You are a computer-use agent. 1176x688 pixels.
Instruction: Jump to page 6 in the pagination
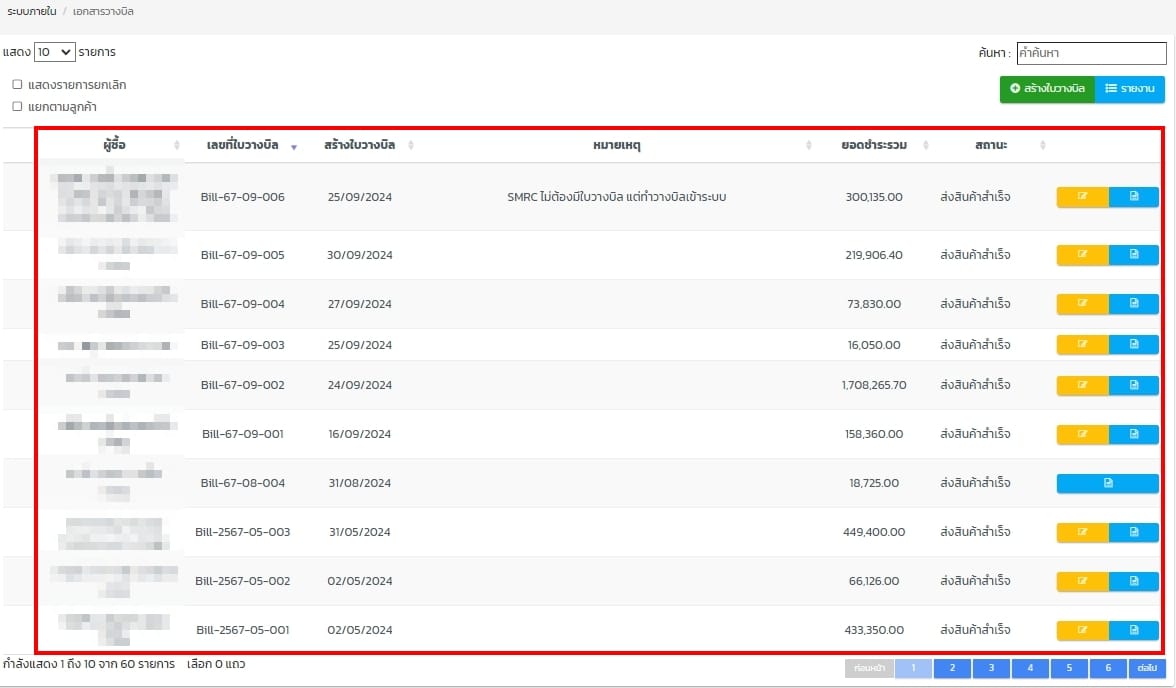click(x=1108, y=668)
